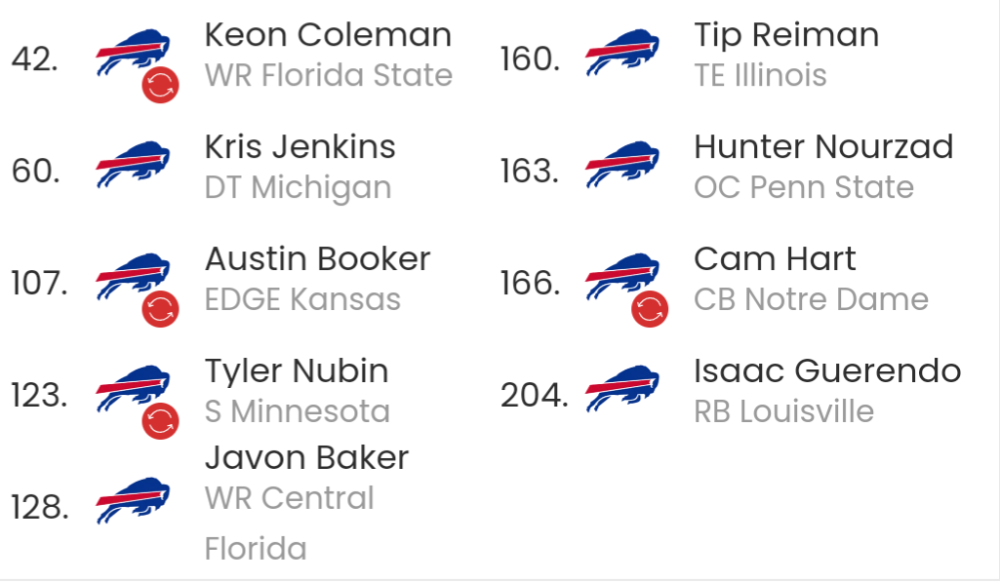Click the Bills logo beside pick 60
The width and height of the screenshot is (1000, 583).
coord(133,165)
